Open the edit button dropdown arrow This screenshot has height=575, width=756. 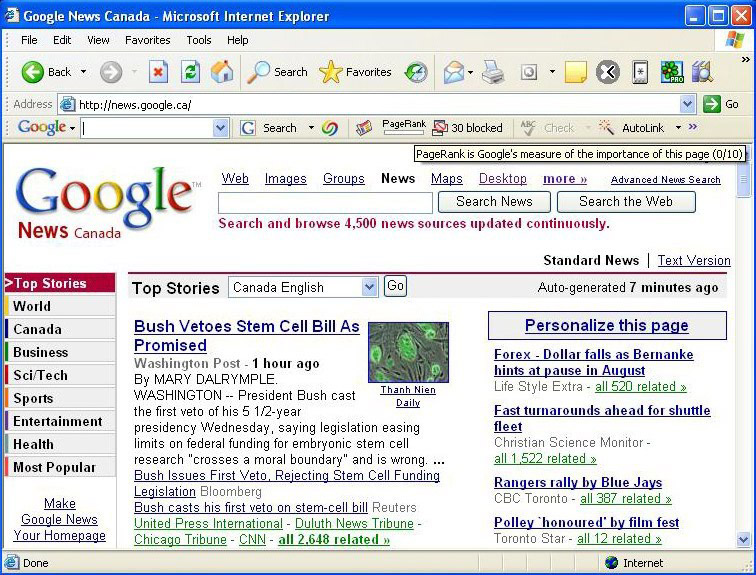(x=552, y=72)
